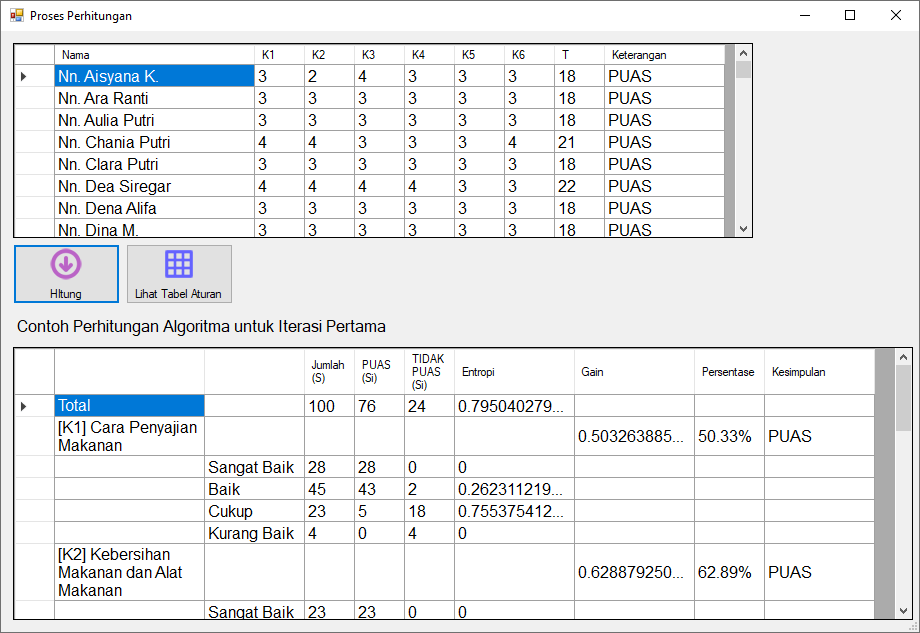920x633 pixels.
Task: Click the bottom table scroll-up arrow
Action: [903, 357]
